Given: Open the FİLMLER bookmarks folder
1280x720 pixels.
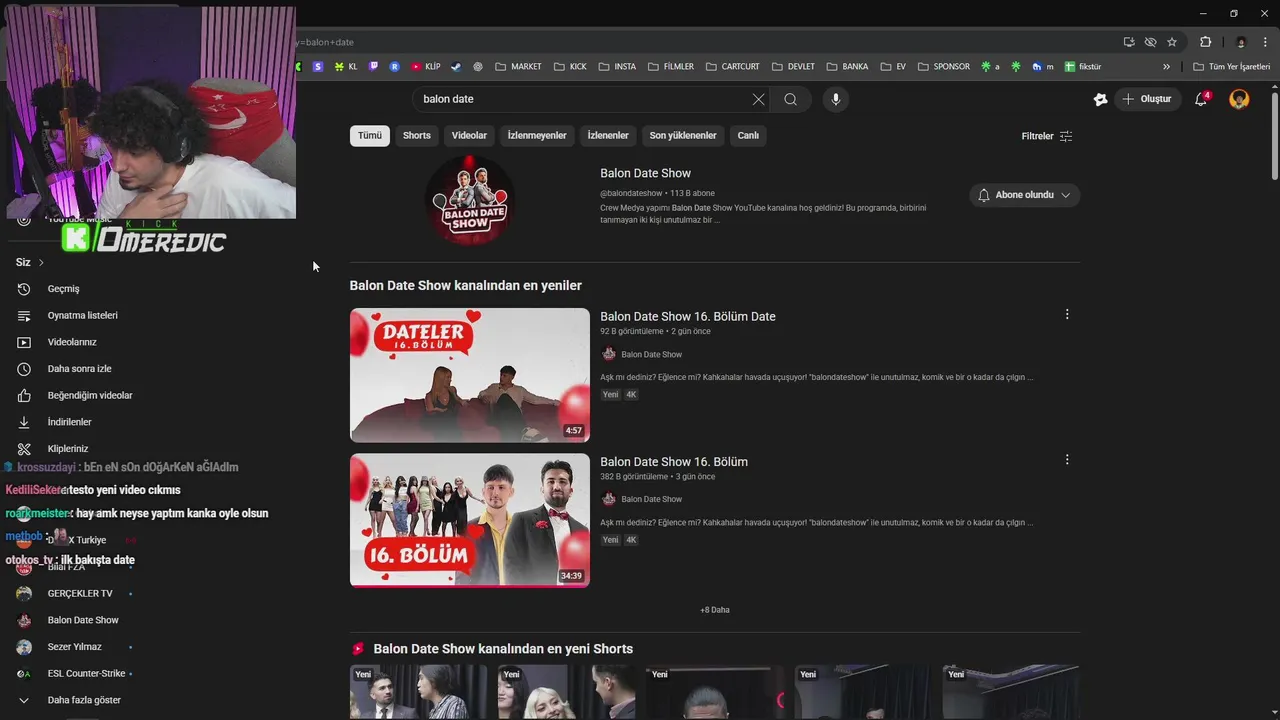Looking at the screenshot, I should [x=671, y=67].
